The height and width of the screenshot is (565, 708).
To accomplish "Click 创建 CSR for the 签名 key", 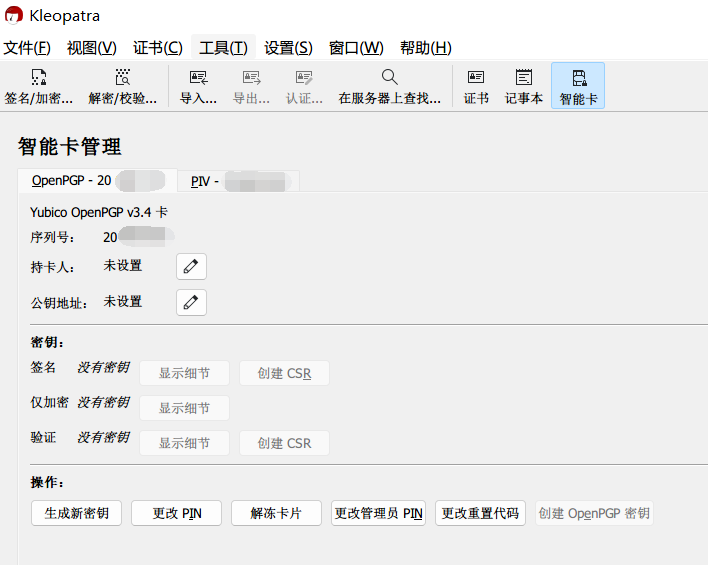I will click(x=284, y=373).
